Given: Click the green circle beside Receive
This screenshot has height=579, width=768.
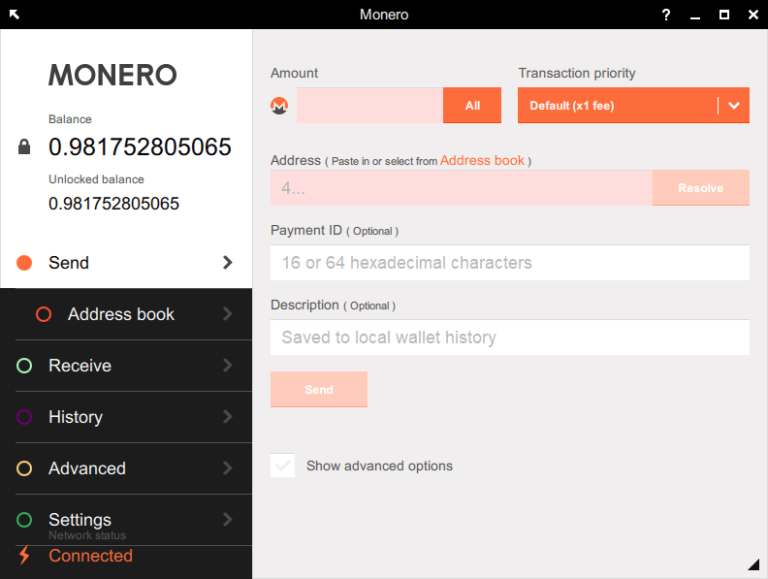Looking at the screenshot, I should coord(24,365).
